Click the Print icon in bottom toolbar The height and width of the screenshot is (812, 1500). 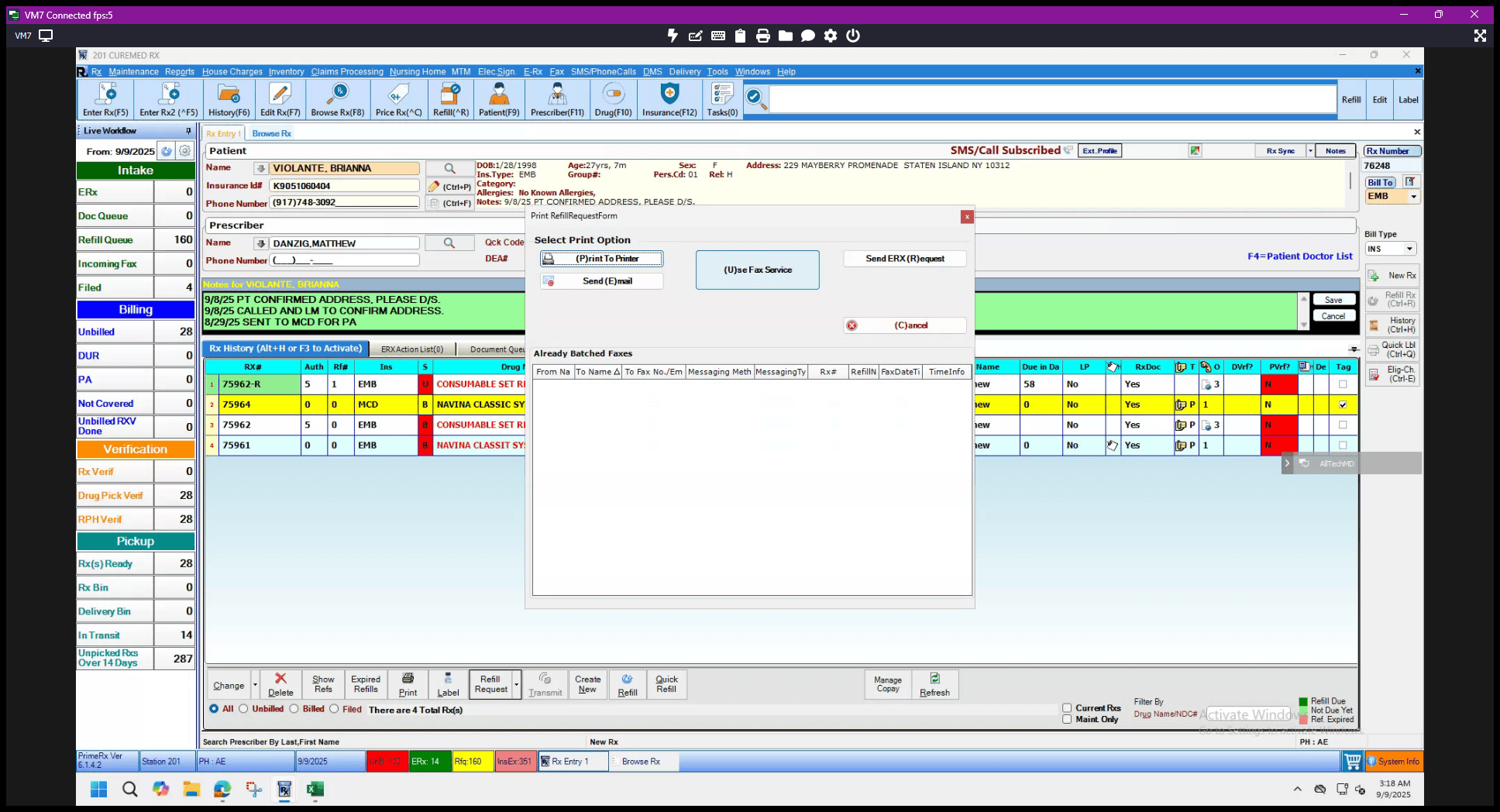pyautogui.click(x=408, y=685)
